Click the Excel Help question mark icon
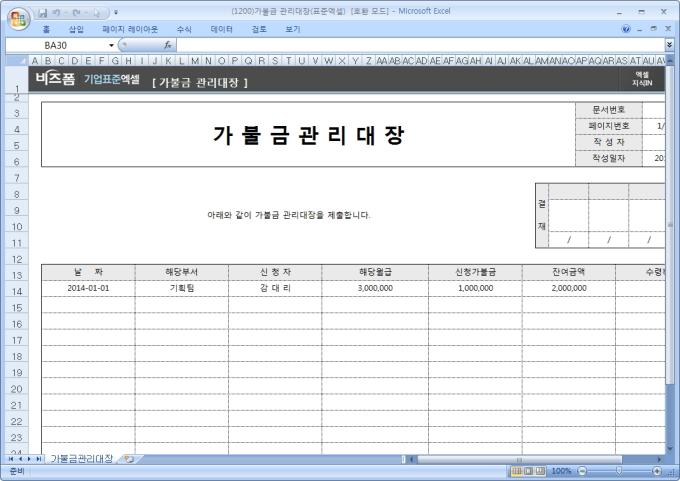680x481 pixels. click(x=626, y=29)
